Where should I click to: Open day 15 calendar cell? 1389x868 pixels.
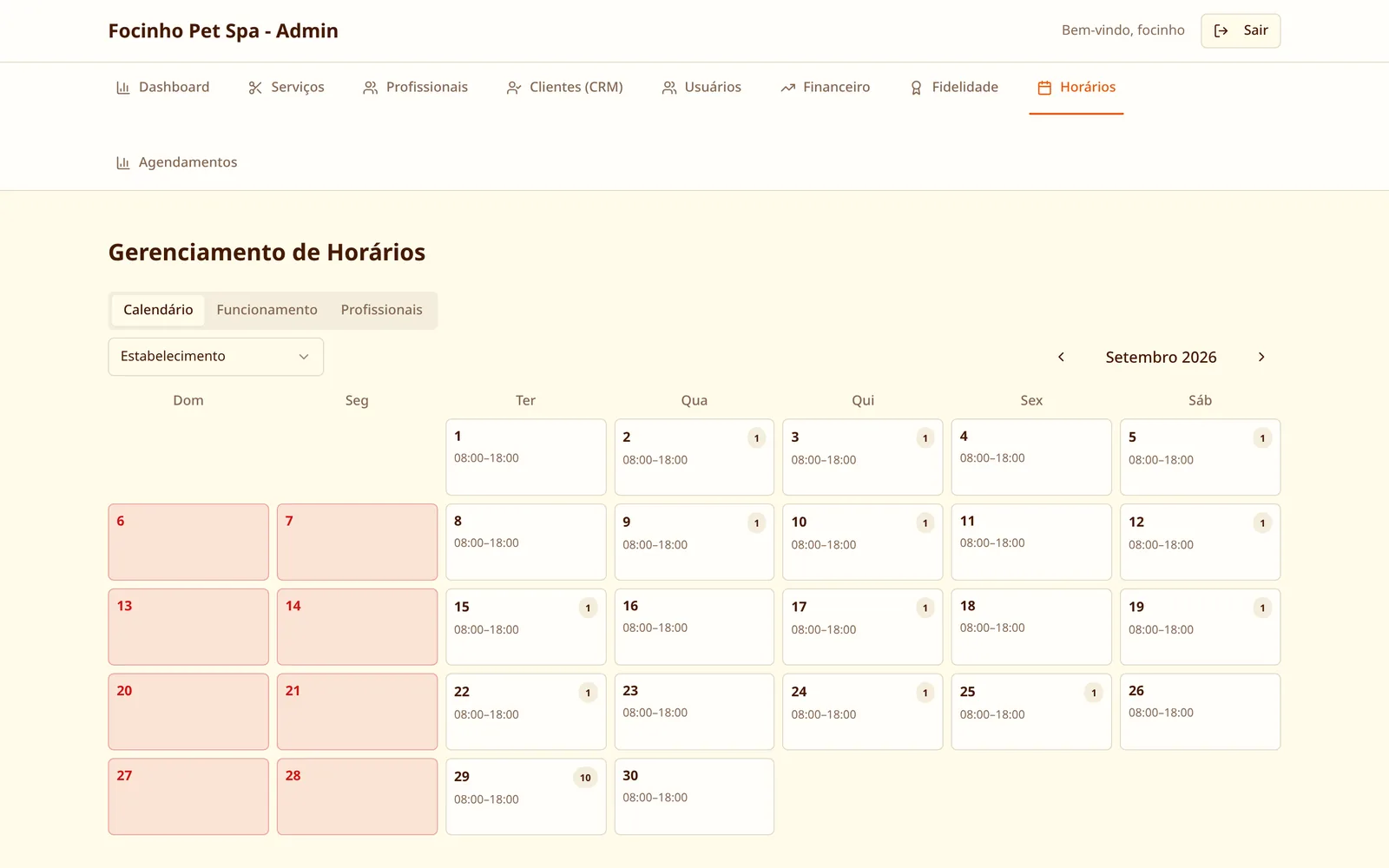click(526, 627)
